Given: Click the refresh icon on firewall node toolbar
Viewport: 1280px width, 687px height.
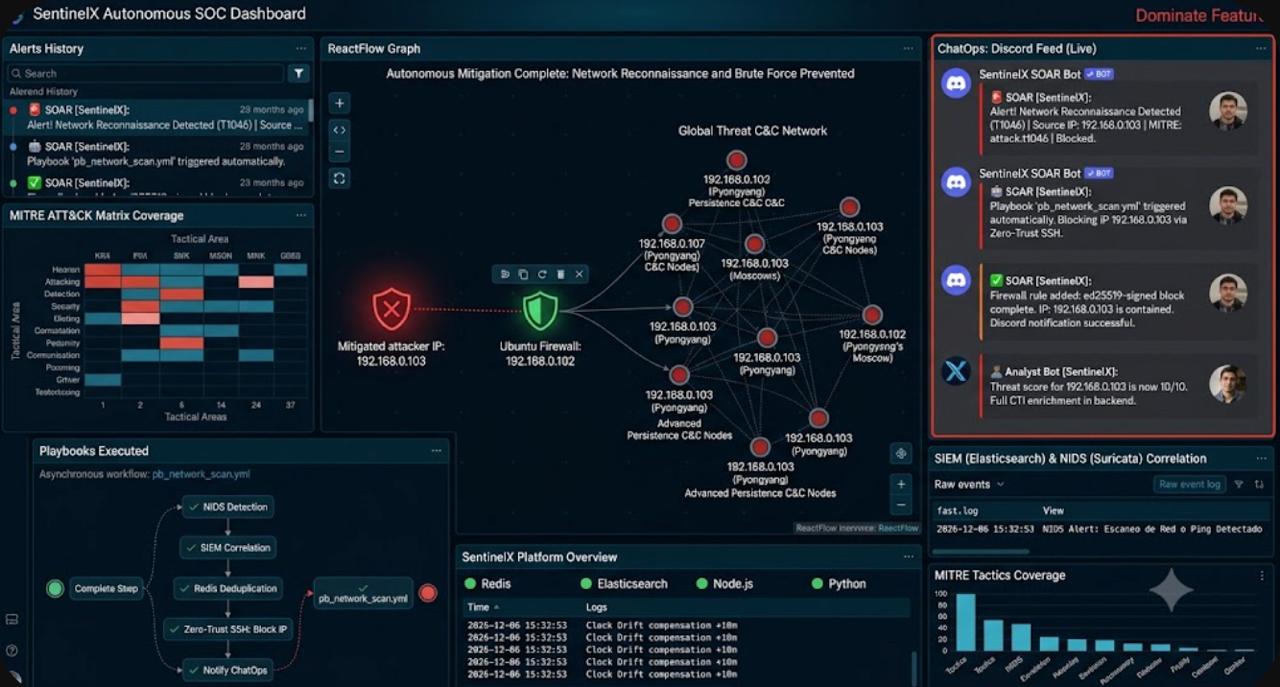Looking at the screenshot, I should [x=542, y=274].
